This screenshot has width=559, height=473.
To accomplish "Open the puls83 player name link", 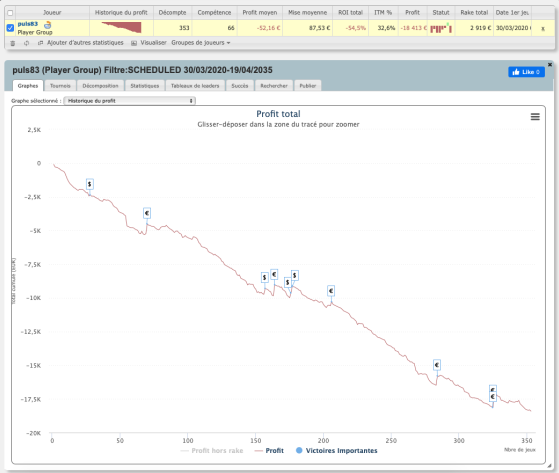I will [27, 24].
